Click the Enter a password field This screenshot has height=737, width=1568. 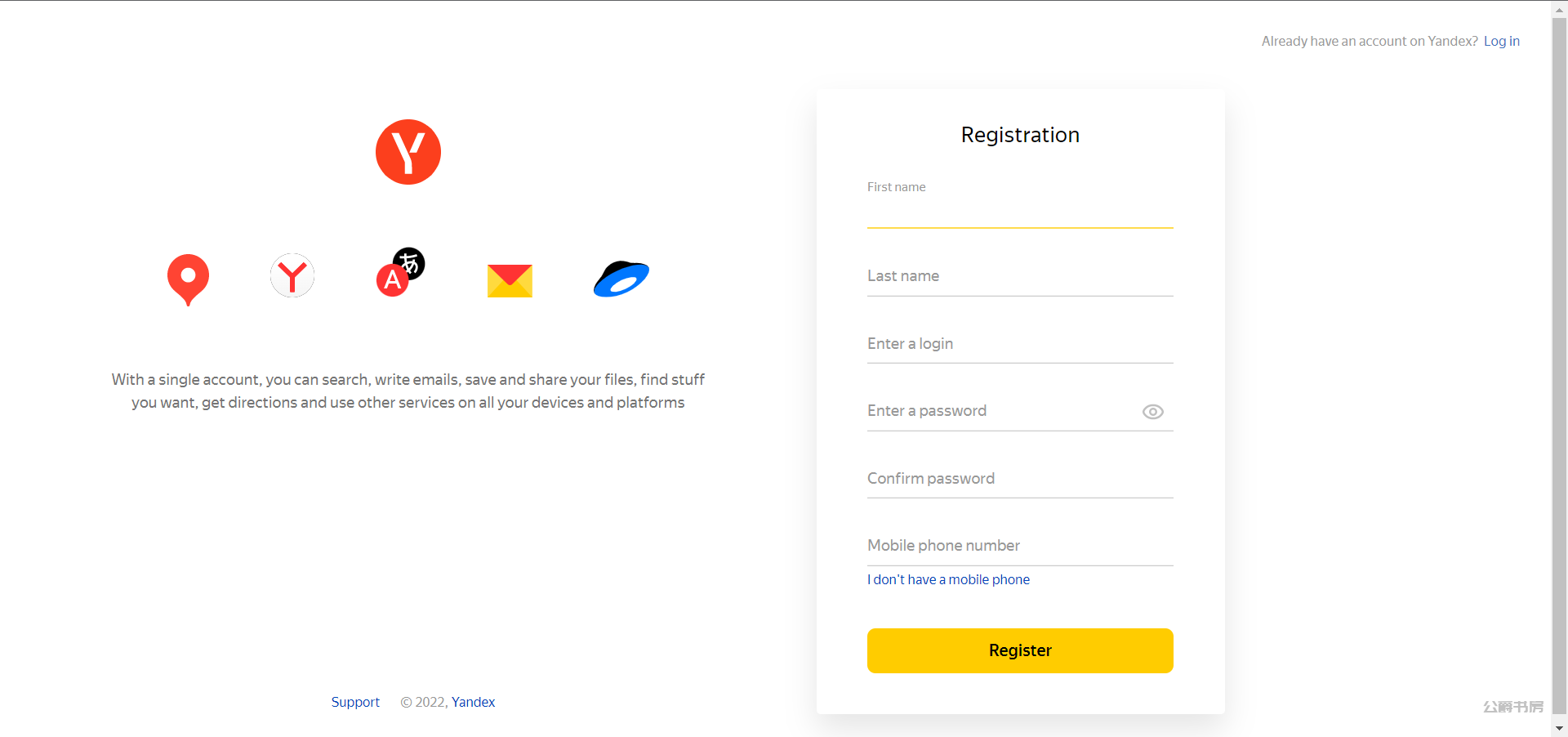[x=1003, y=412]
